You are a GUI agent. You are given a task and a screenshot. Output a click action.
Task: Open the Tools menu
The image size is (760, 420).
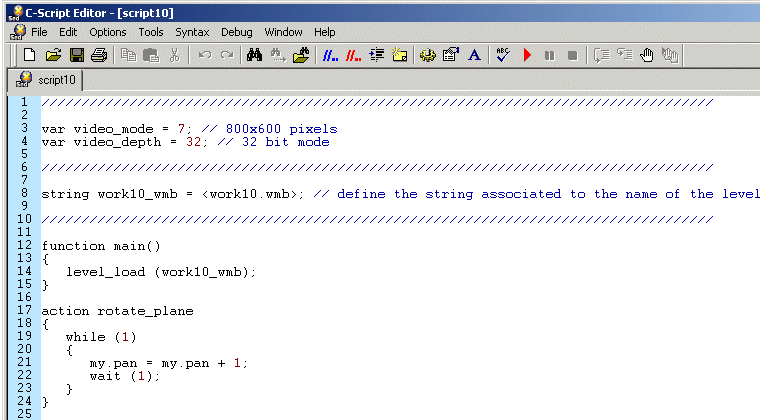click(151, 32)
